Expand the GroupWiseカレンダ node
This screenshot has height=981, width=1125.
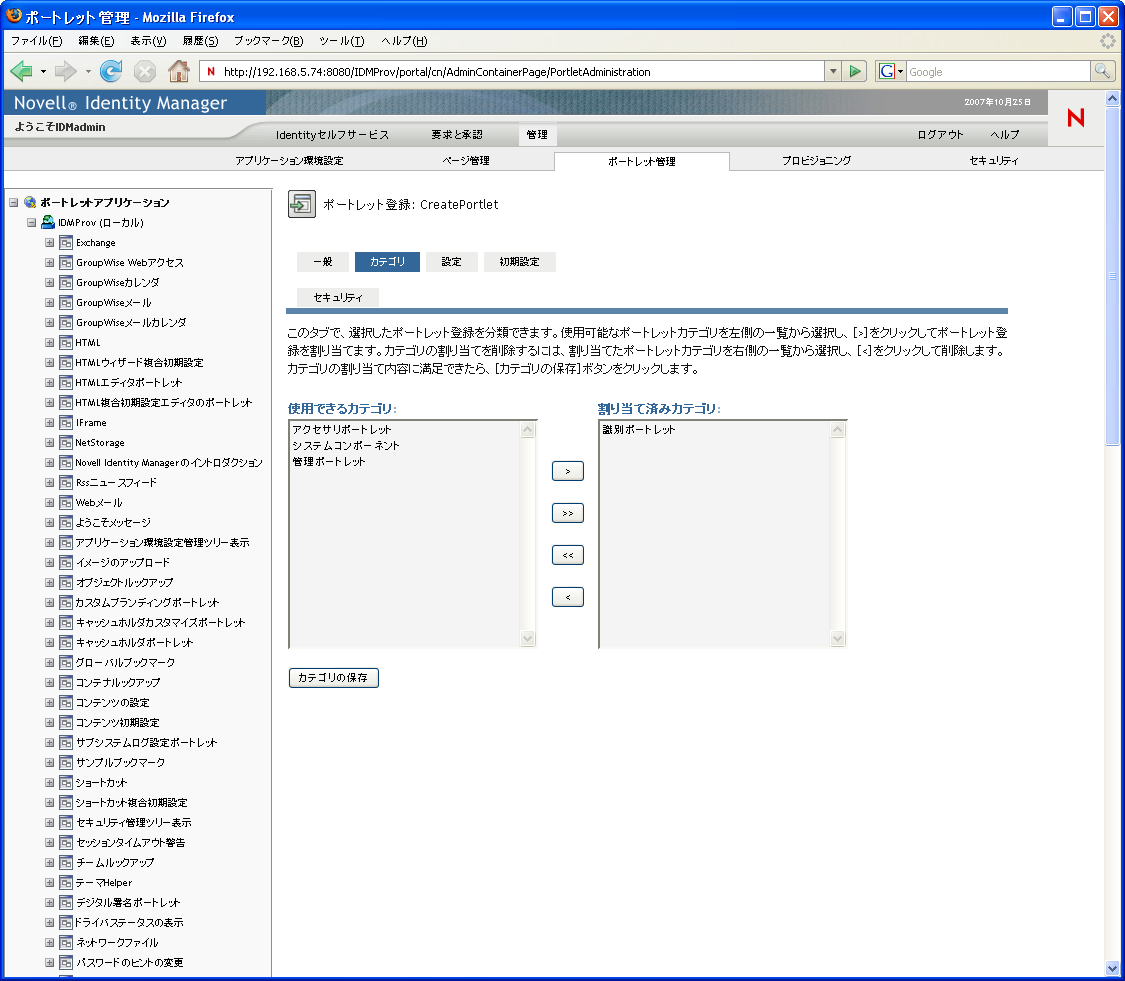(50, 283)
